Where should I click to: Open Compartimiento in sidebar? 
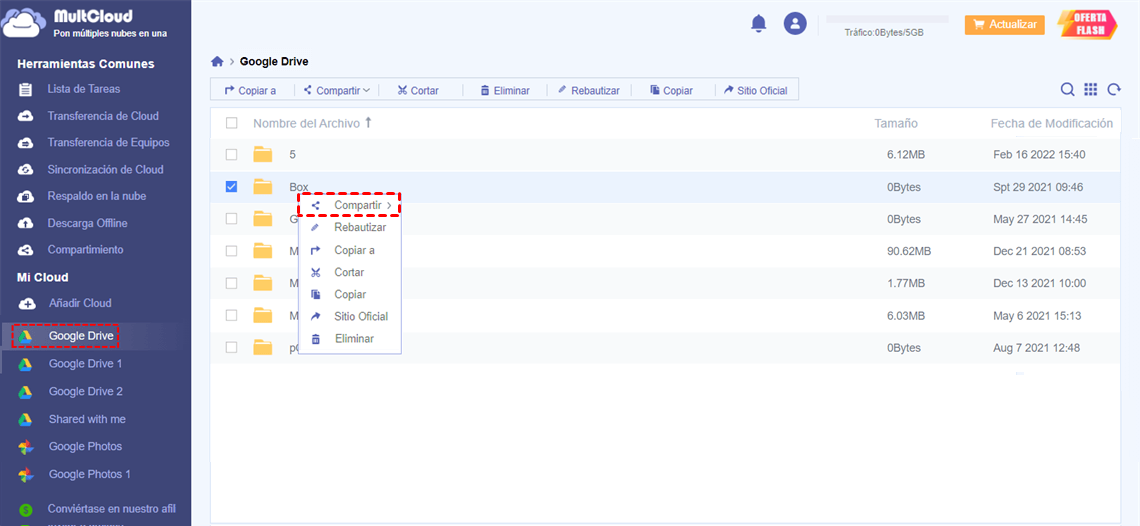[x=85, y=250]
